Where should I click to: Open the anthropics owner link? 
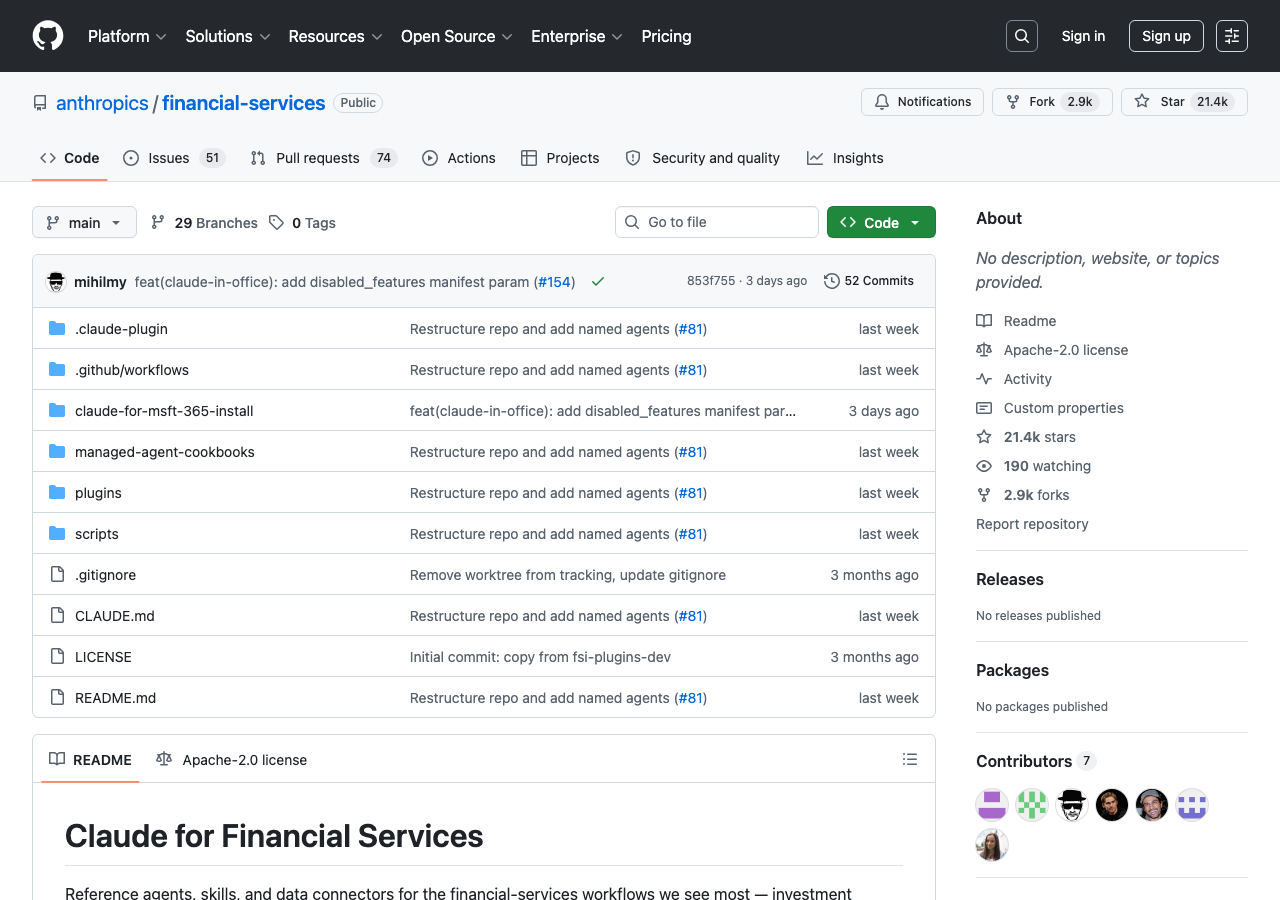point(102,103)
